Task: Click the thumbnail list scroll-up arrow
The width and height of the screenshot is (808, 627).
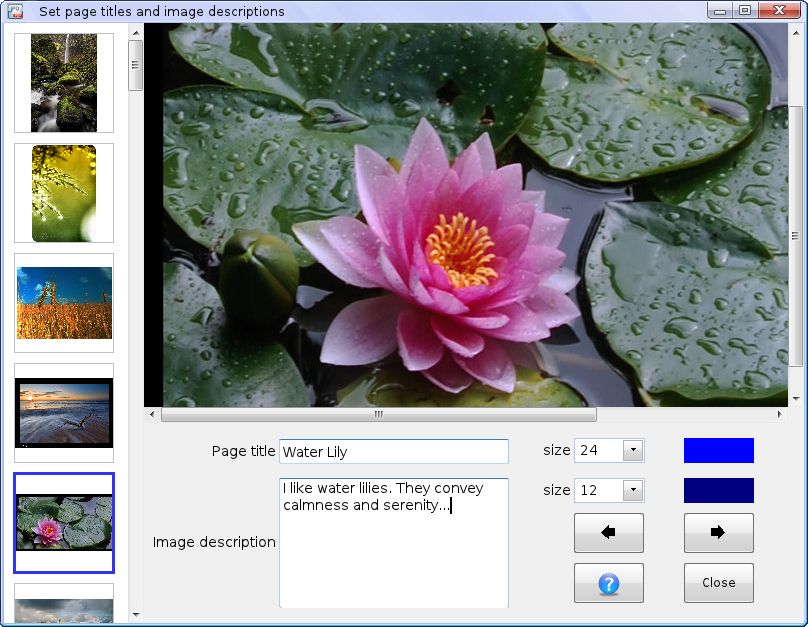Action: tap(136, 33)
